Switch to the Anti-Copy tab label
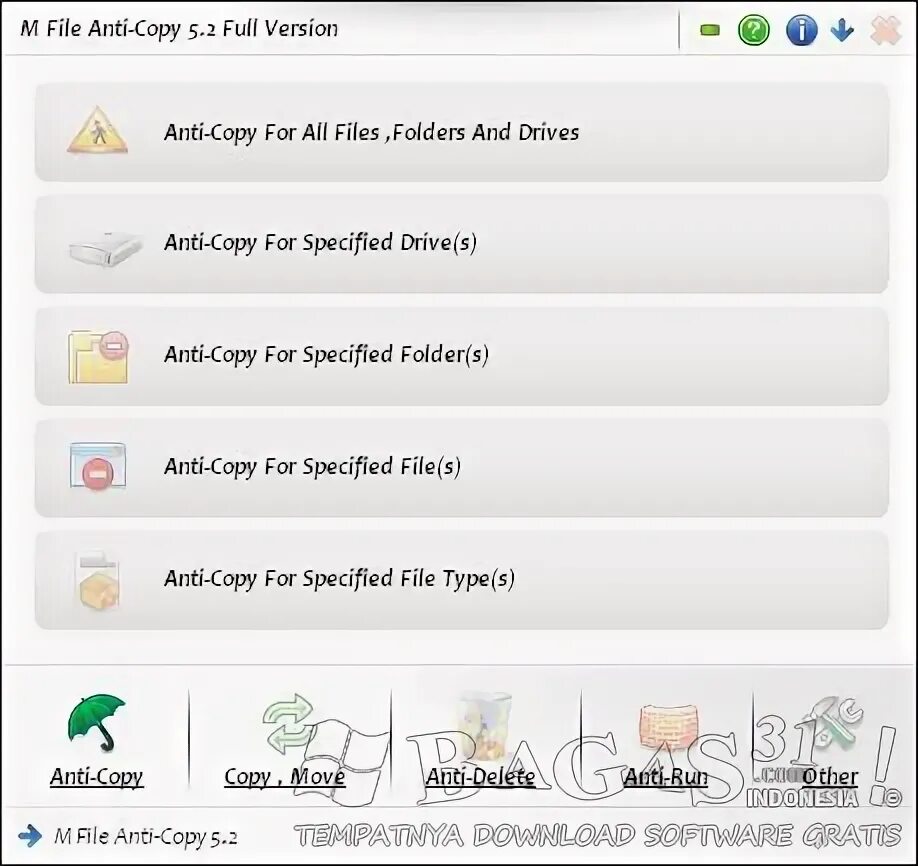This screenshot has height=866, width=918. 97,777
